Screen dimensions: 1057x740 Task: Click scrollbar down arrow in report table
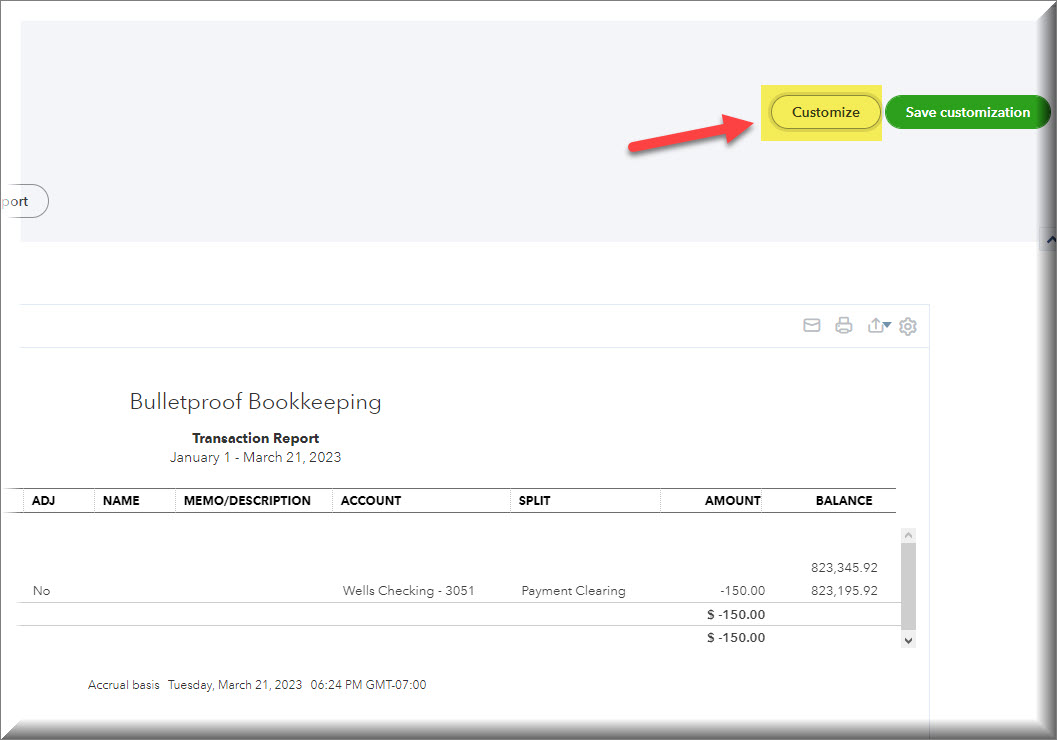909,641
